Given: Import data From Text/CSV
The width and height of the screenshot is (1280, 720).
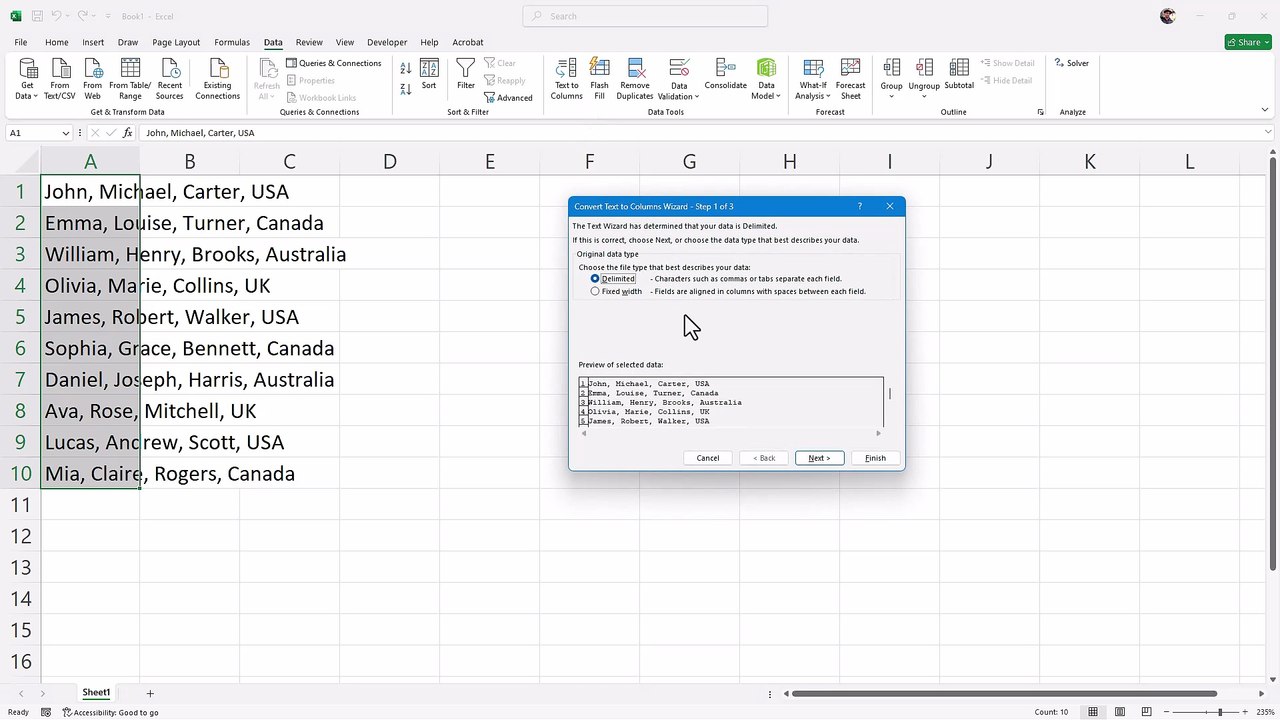Looking at the screenshot, I should [60, 78].
